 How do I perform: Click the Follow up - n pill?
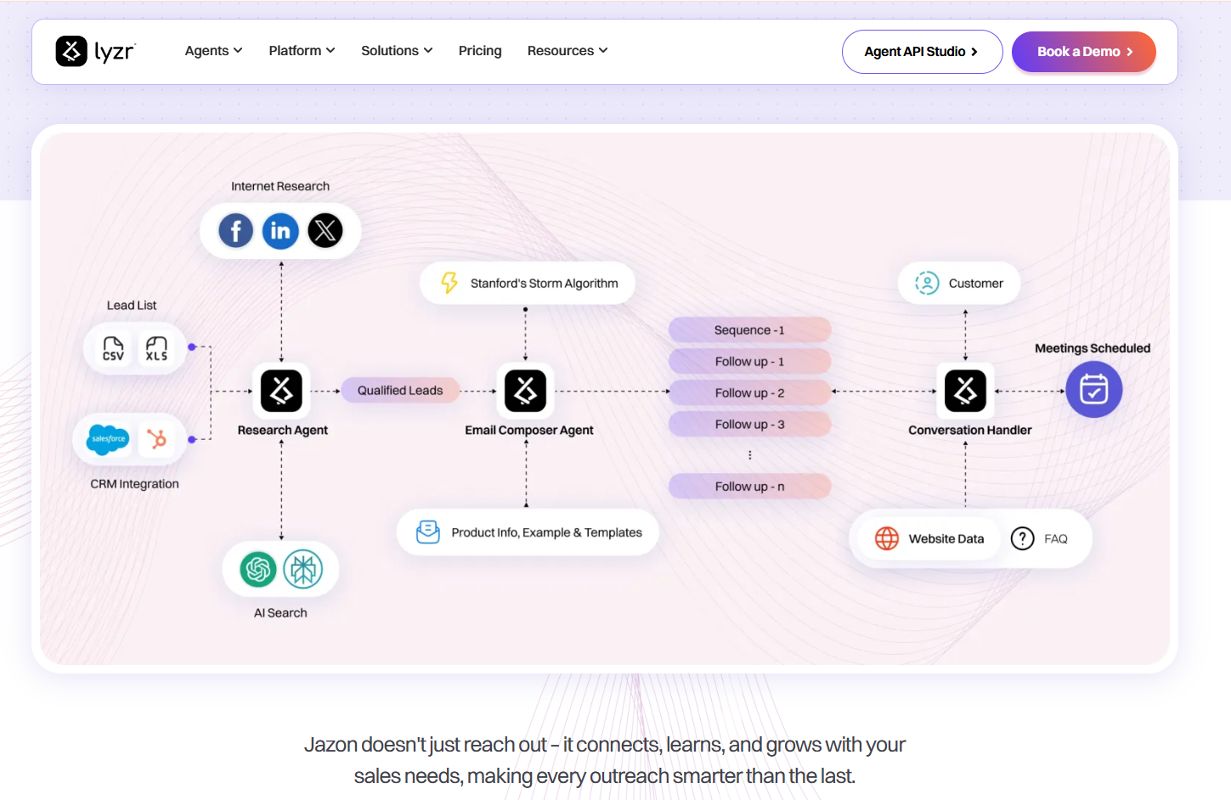pyautogui.click(x=750, y=486)
